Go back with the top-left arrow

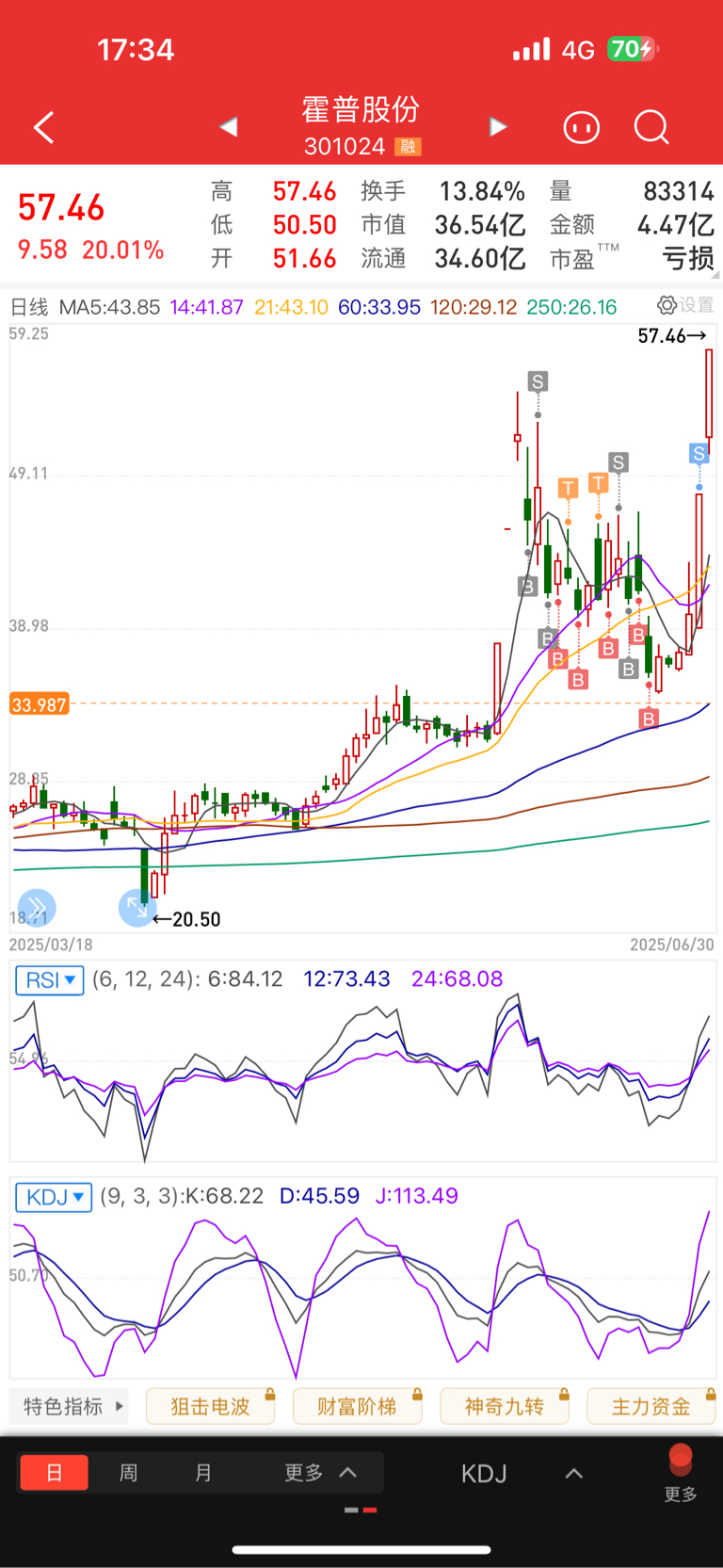pyautogui.click(x=43, y=127)
